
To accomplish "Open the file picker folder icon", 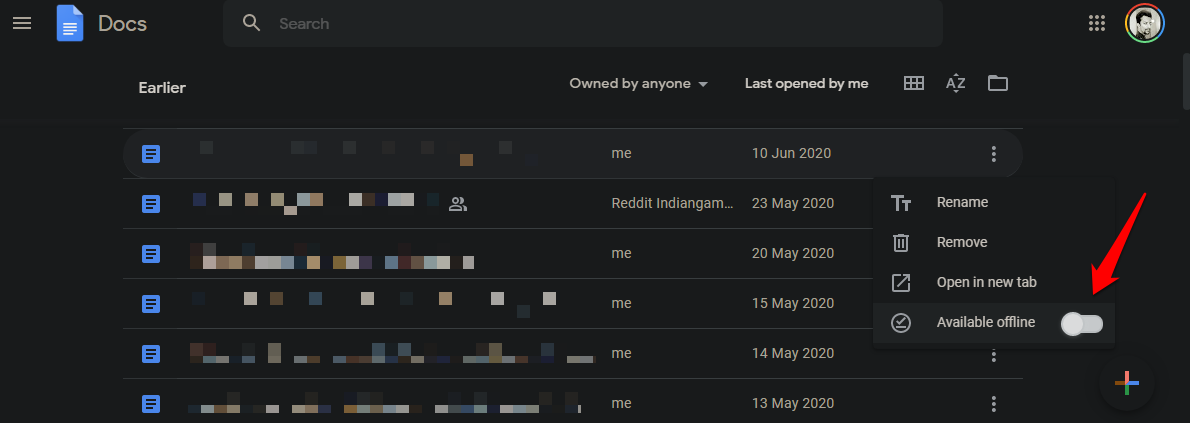I will (x=997, y=84).
